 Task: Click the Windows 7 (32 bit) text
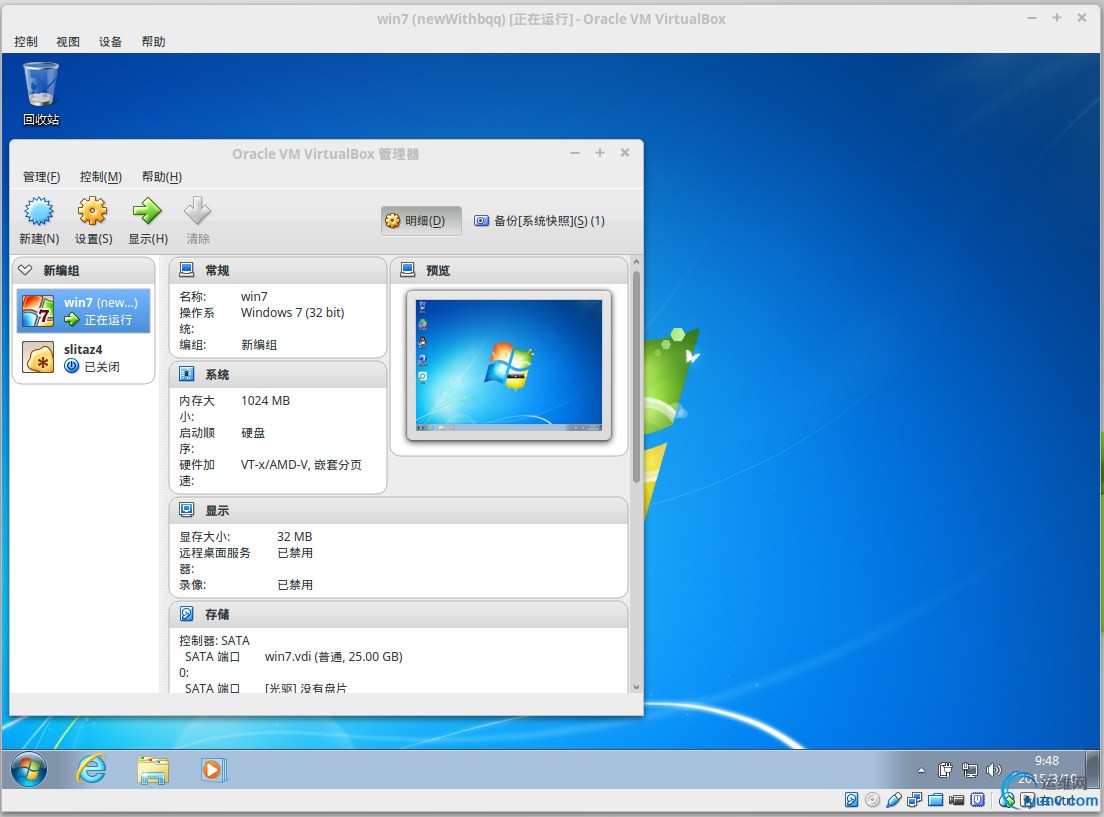coord(292,313)
